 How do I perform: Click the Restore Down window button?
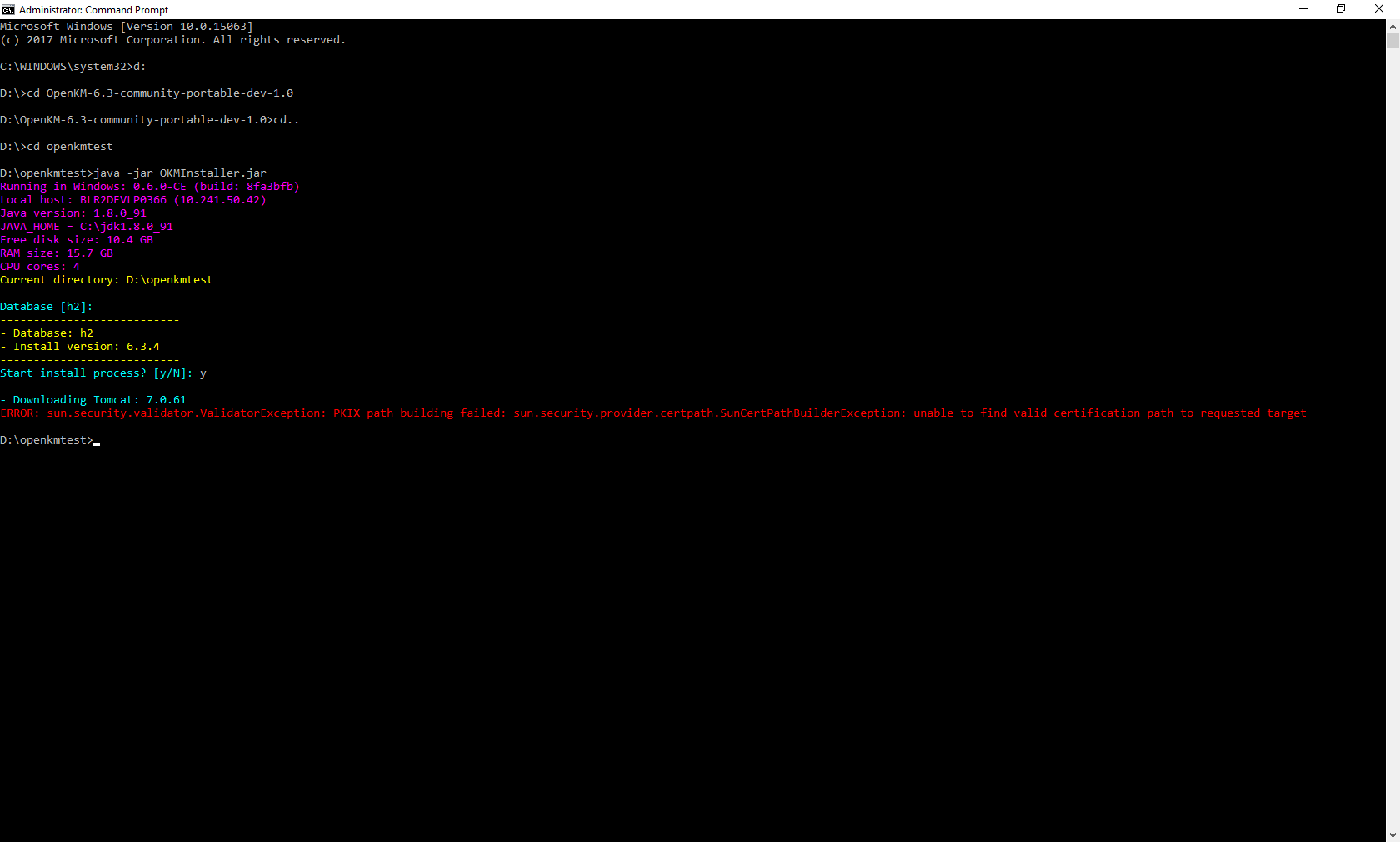tap(1341, 8)
